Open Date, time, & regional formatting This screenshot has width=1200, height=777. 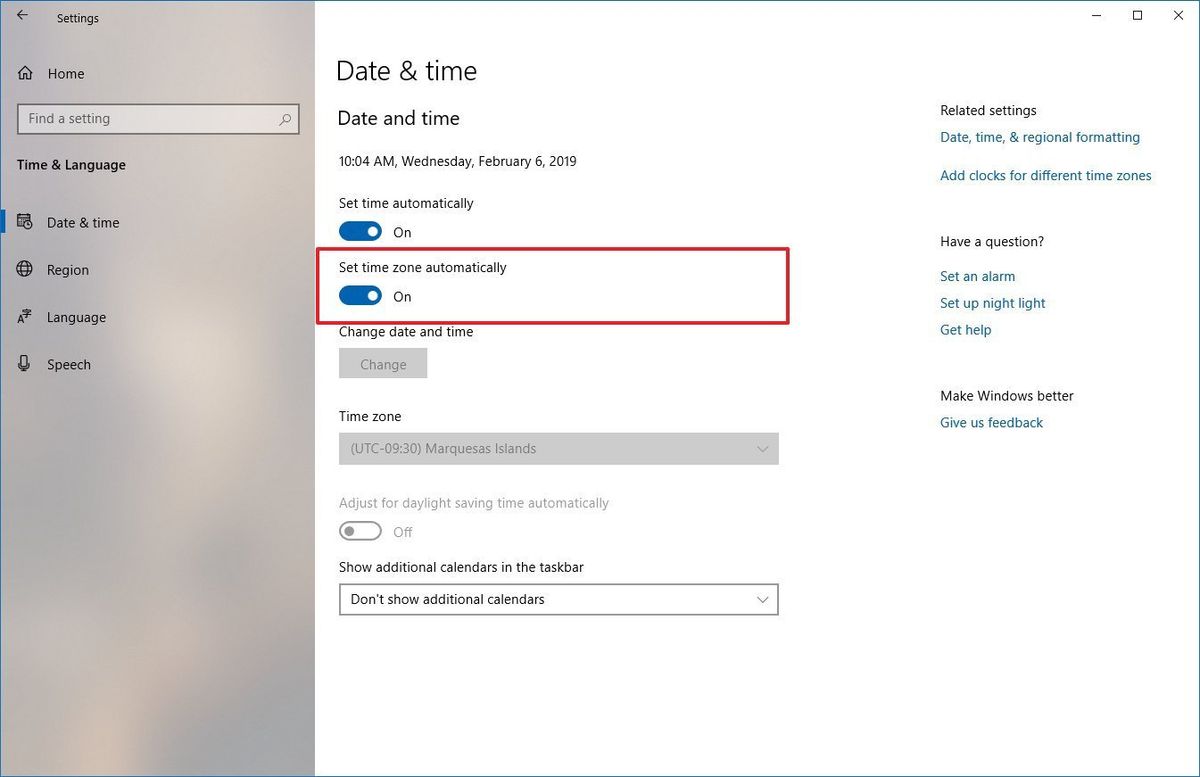point(1040,137)
